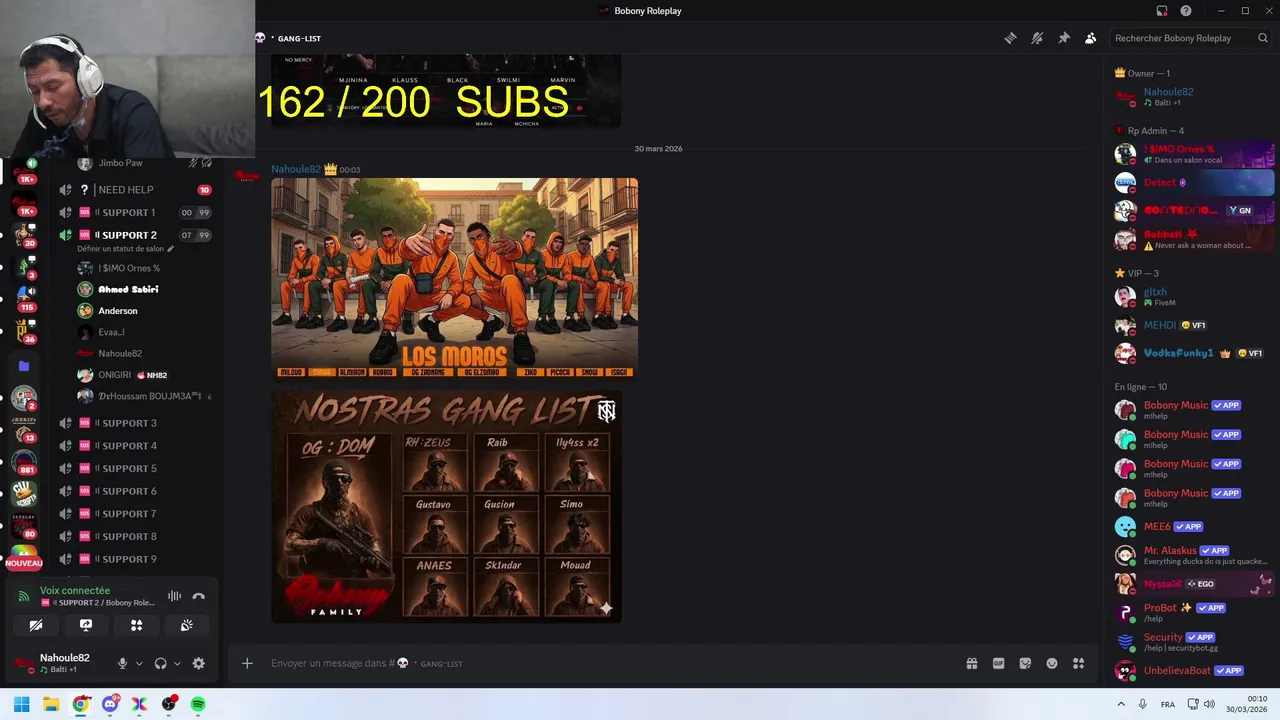Click the plus attach button in message bar
This screenshot has width=1280, height=720.
tap(247, 663)
